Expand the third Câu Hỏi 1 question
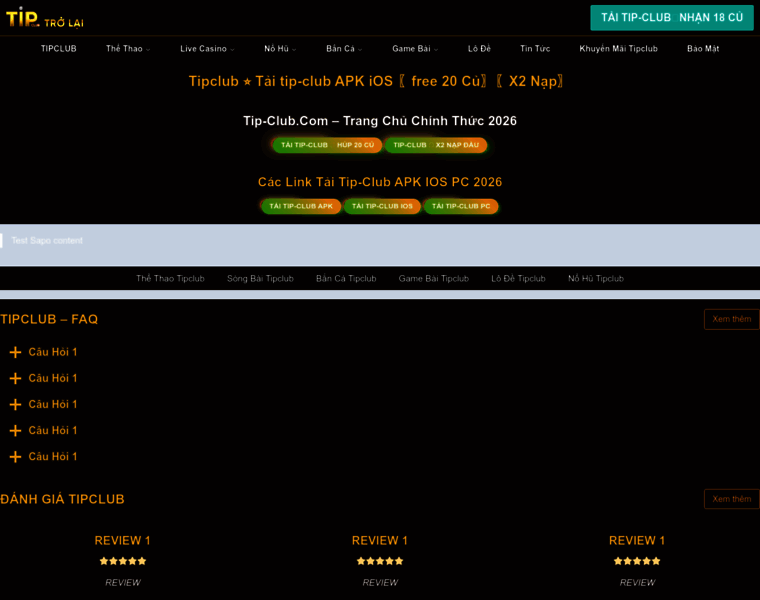 pos(52,404)
